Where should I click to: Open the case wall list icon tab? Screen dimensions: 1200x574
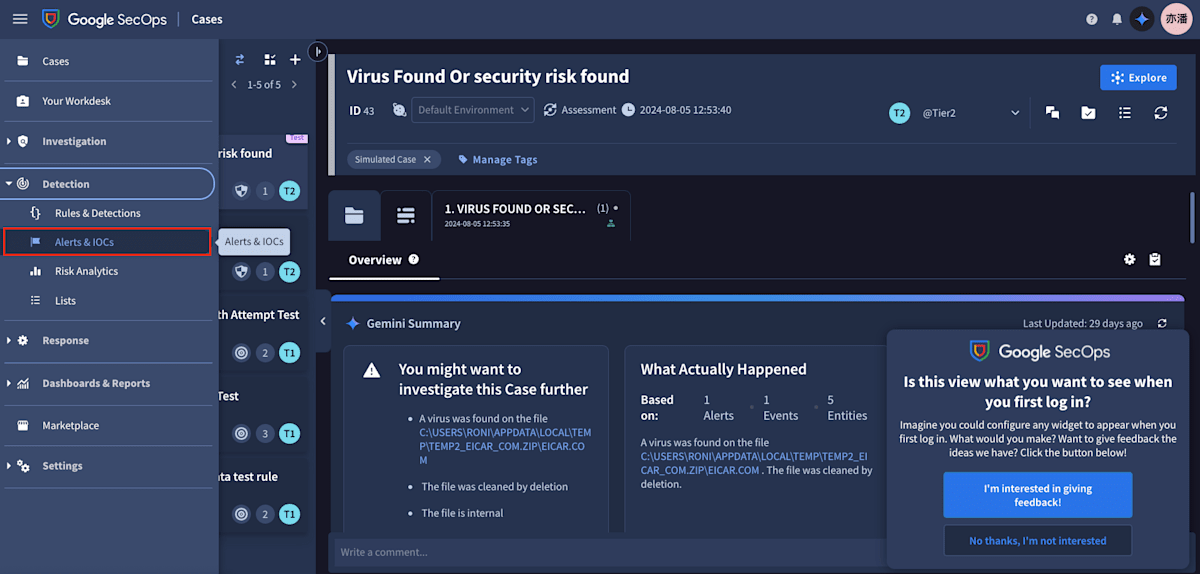click(405, 215)
